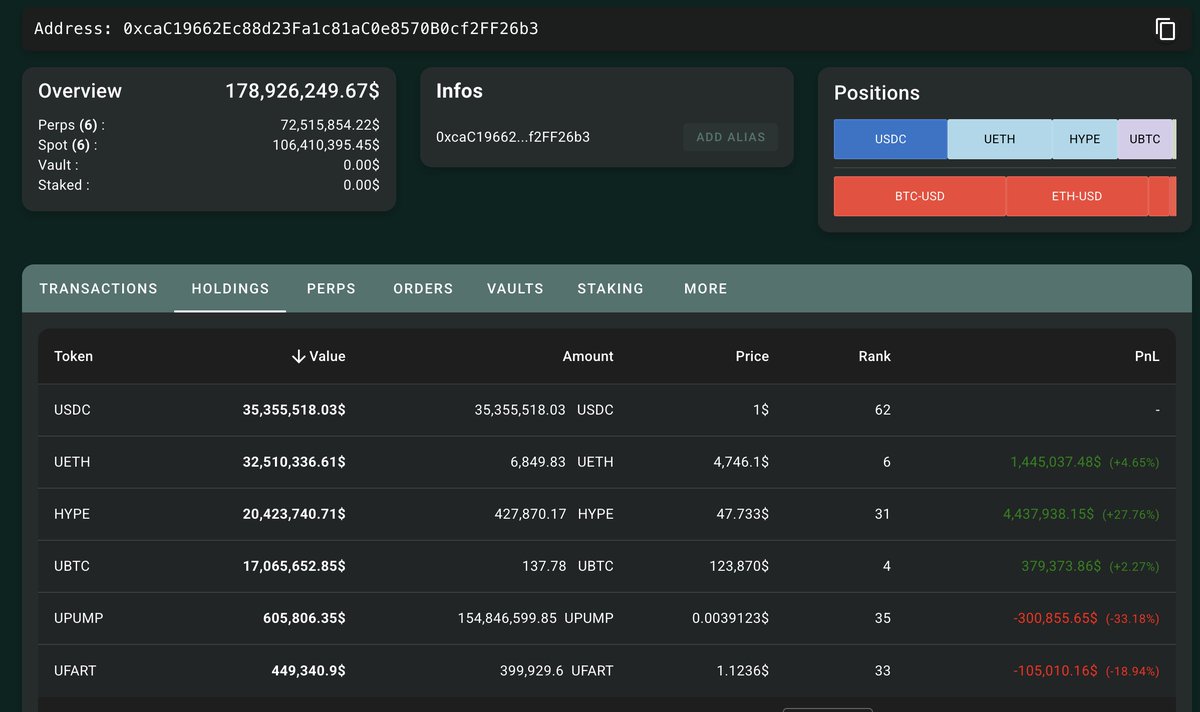Click the Token column header

pyautogui.click(x=73, y=356)
